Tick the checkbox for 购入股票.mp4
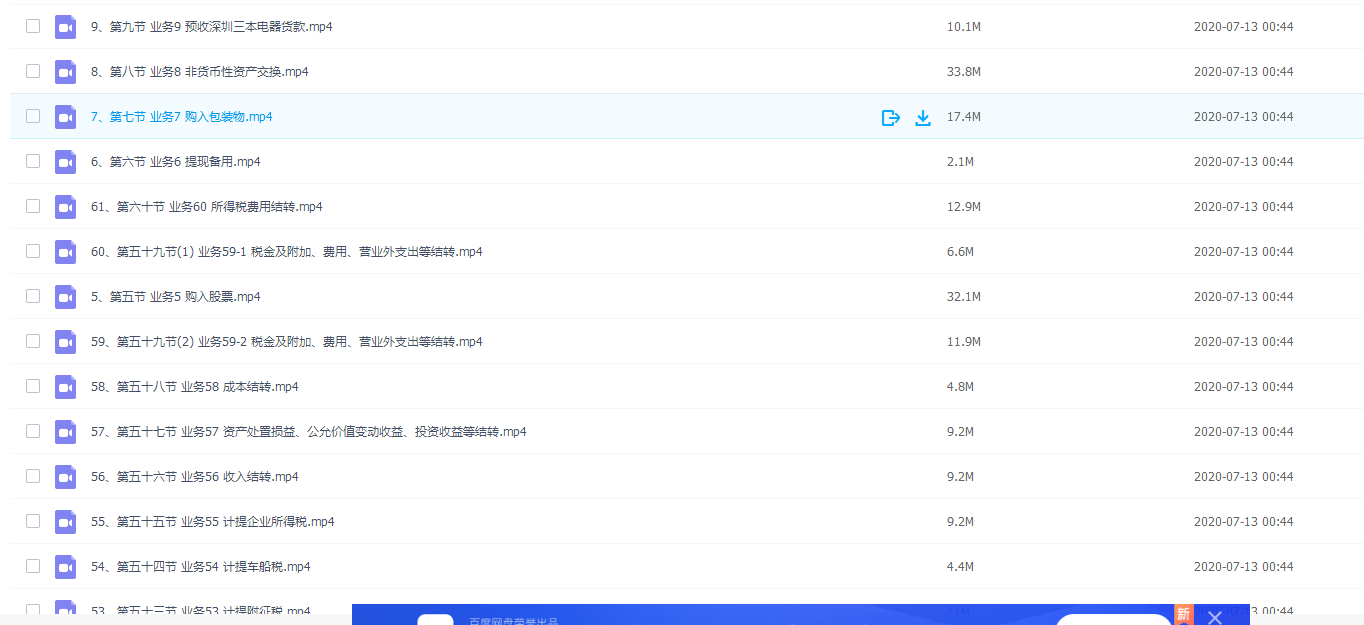Screen dimensions: 1364x625 tap(33, 296)
